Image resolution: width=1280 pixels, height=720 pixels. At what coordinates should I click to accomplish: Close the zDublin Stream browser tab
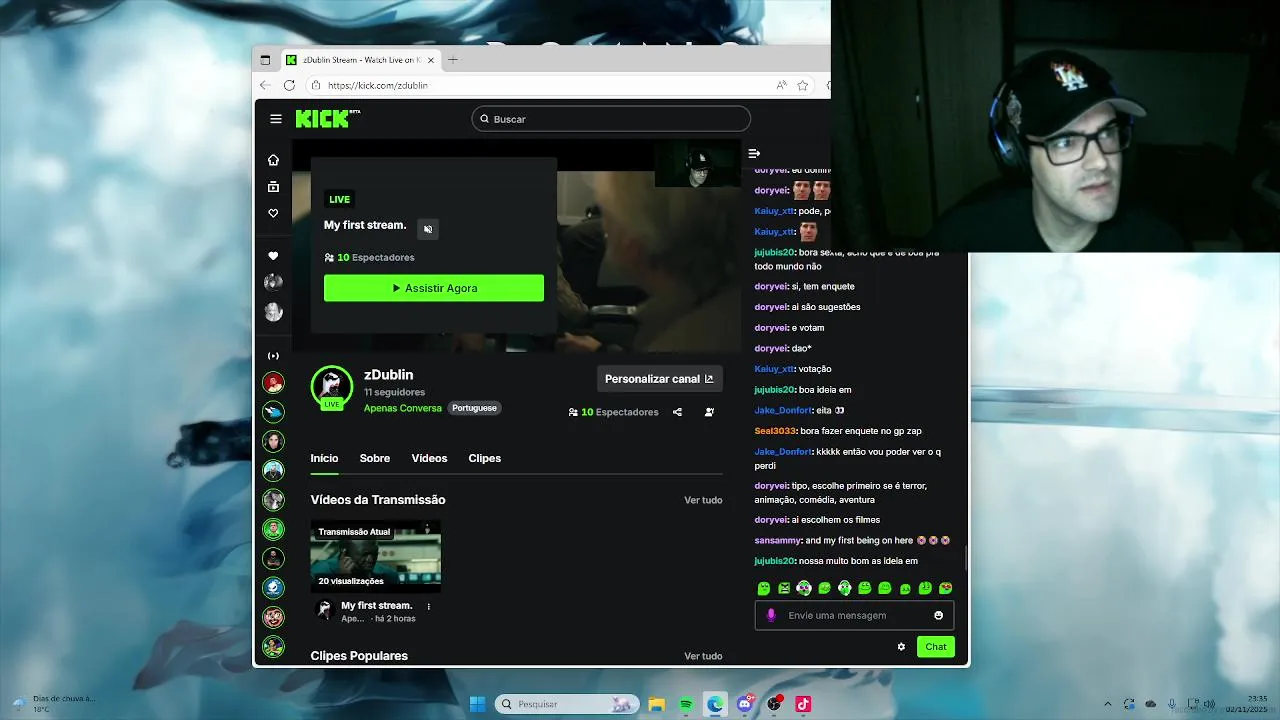[431, 60]
